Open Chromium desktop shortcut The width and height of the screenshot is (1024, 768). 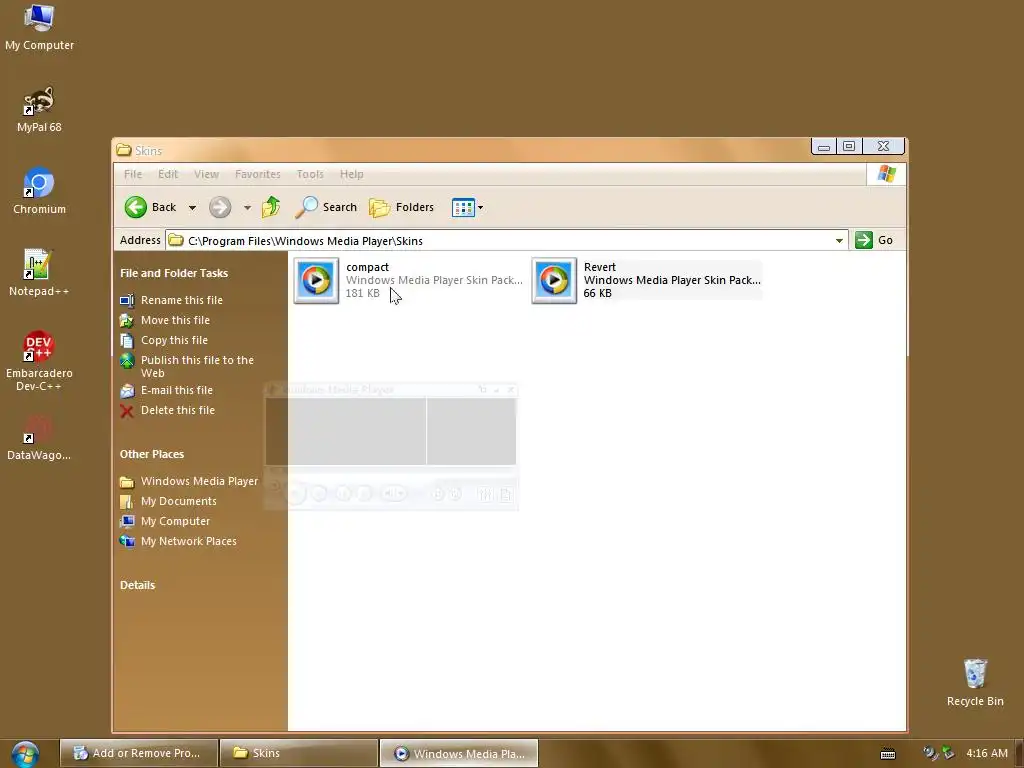[x=39, y=191]
